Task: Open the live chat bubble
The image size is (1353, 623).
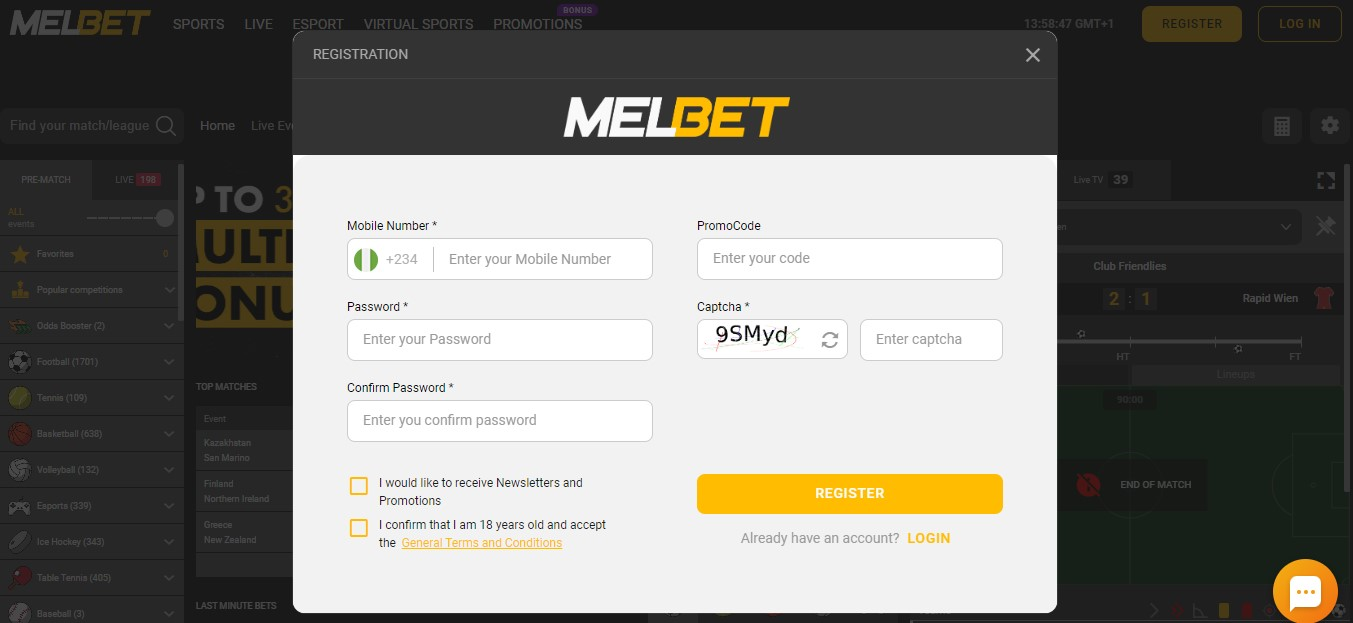Action: pyautogui.click(x=1305, y=592)
